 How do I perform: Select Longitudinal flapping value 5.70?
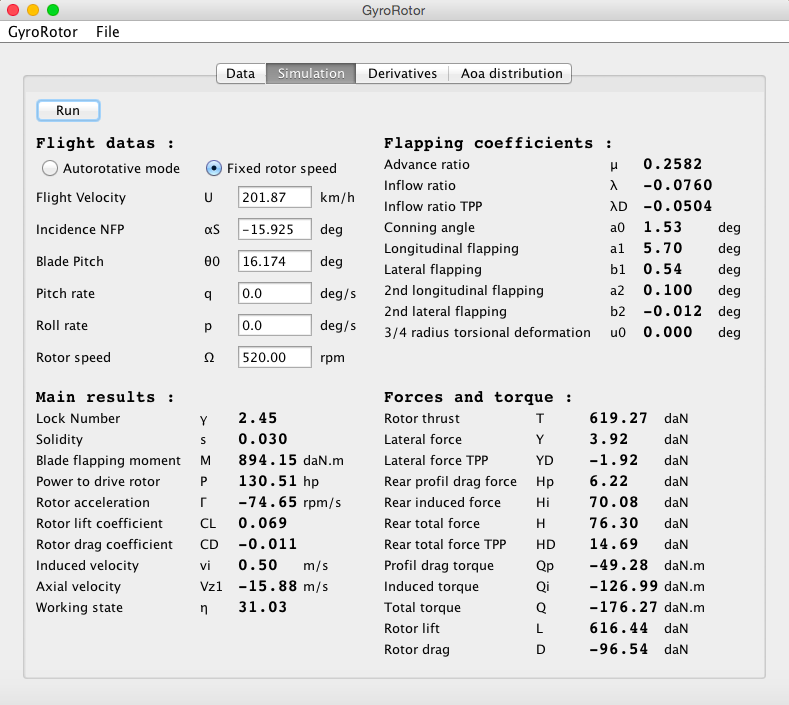tap(662, 248)
